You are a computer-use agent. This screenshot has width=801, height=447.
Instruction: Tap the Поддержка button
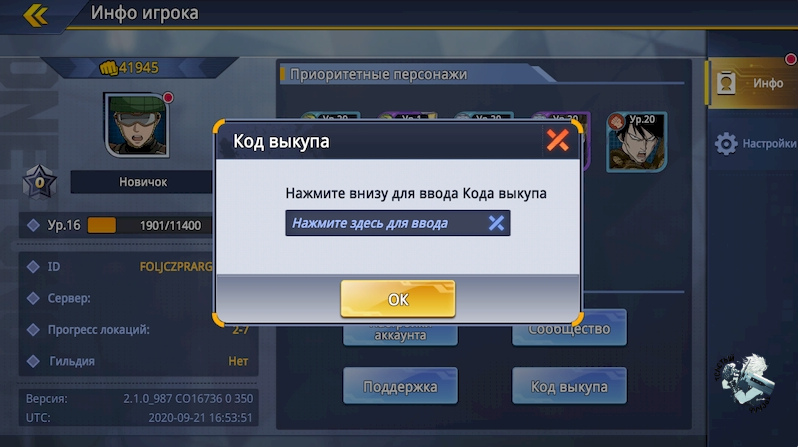[400, 386]
